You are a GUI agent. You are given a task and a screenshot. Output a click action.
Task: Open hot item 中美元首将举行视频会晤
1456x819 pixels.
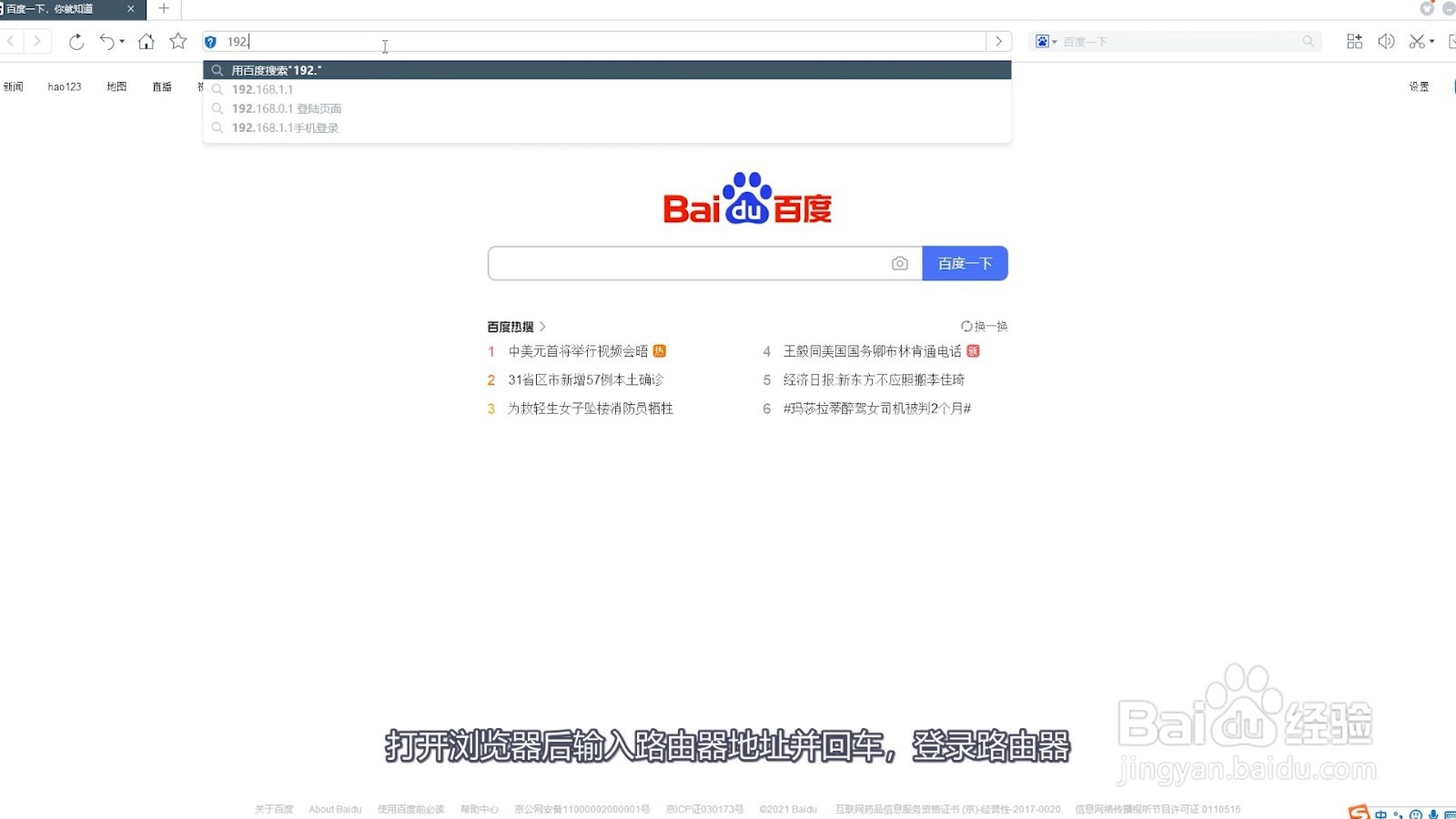point(578,351)
